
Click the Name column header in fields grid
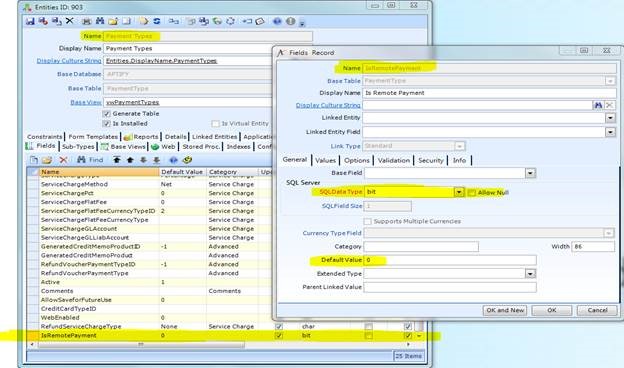(x=99, y=172)
